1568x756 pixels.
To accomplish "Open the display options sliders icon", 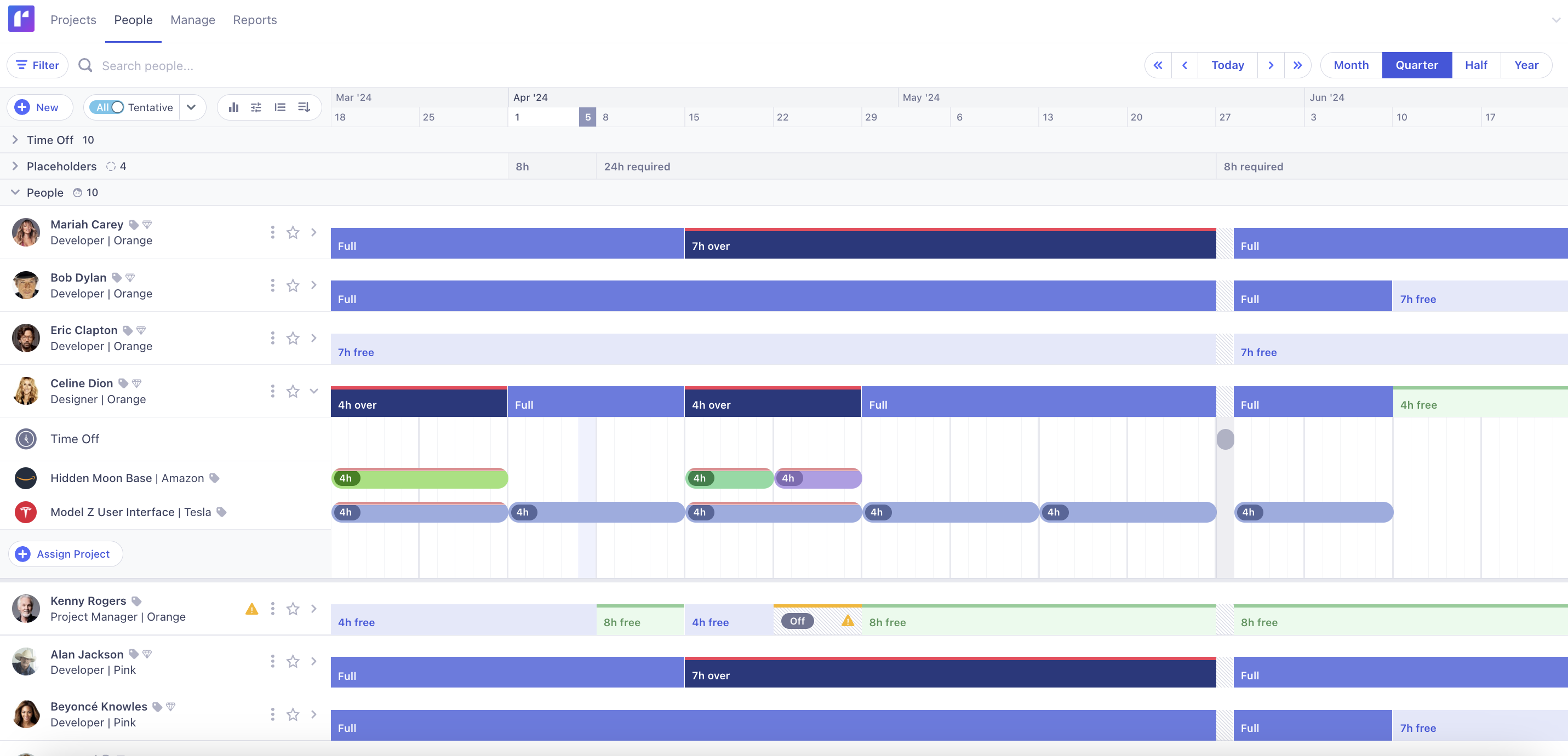I will pos(256,106).
